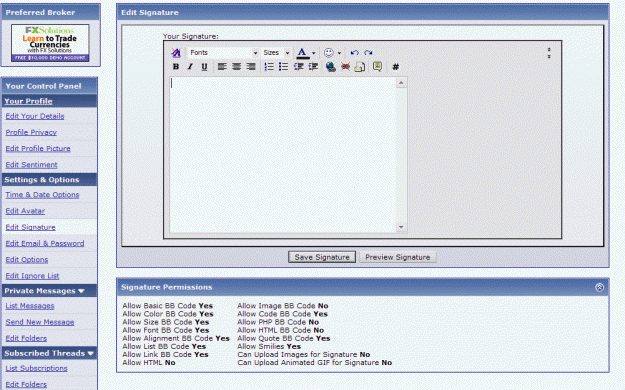Open Edit Folders under Private Messages
This screenshot has height=390, width=625.
click(26, 338)
